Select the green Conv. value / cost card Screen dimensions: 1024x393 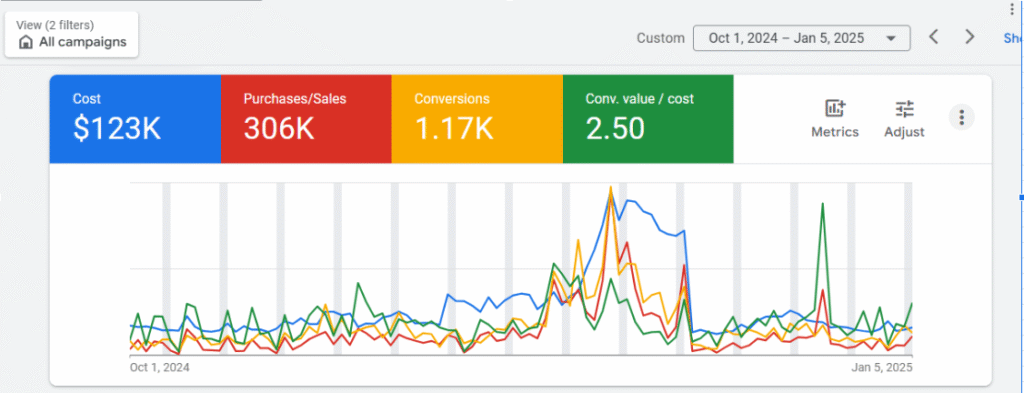coord(648,119)
